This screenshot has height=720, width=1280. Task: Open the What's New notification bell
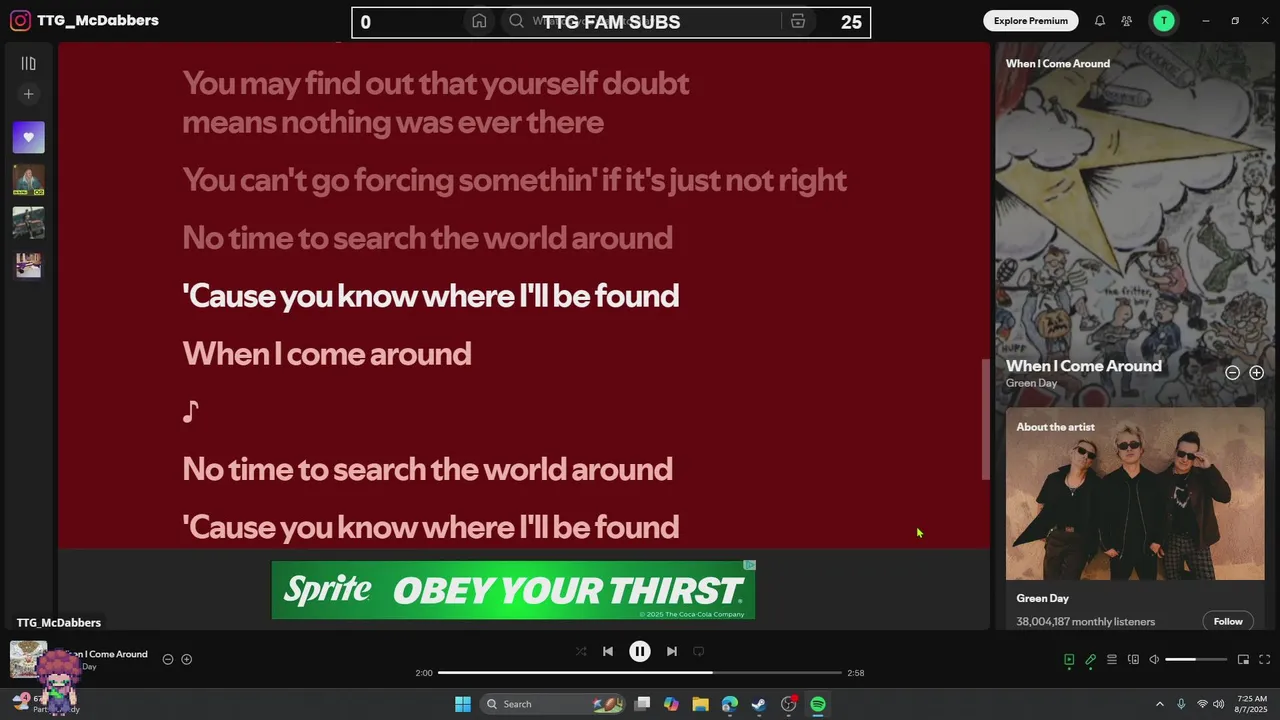coord(1099,20)
